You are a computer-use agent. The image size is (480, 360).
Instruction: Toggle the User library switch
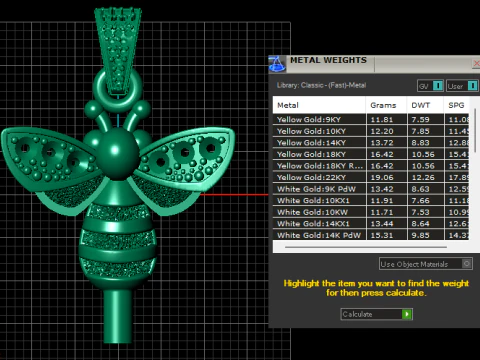[472, 86]
